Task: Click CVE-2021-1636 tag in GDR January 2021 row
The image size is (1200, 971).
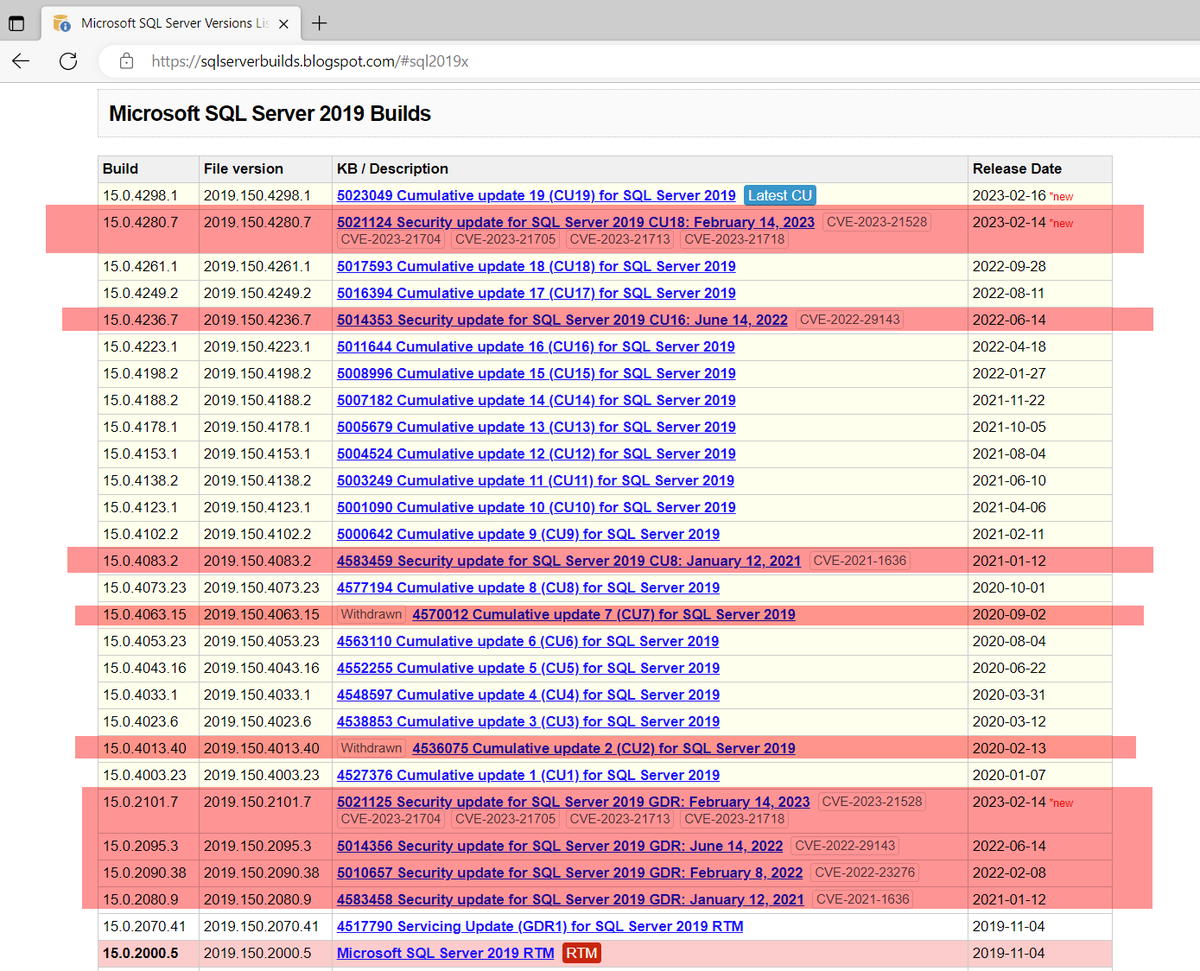Action: (x=863, y=899)
